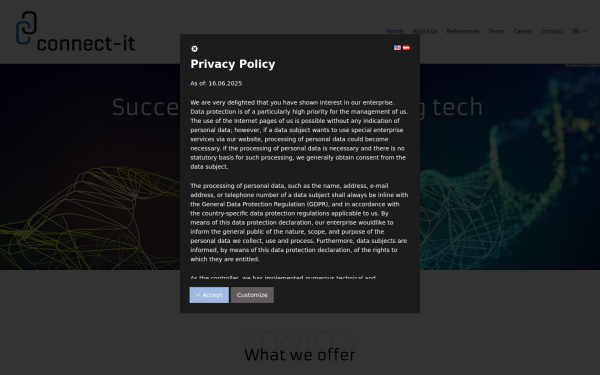Click the Customize button
This screenshot has width=600, height=375.
pyautogui.click(x=252, y=295)
